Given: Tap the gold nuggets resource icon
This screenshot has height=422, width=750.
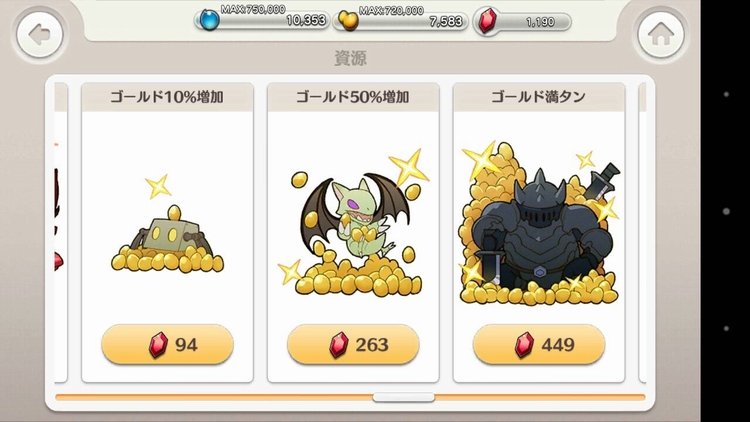Looking at the screenshot, I should [x=348, y=21].
